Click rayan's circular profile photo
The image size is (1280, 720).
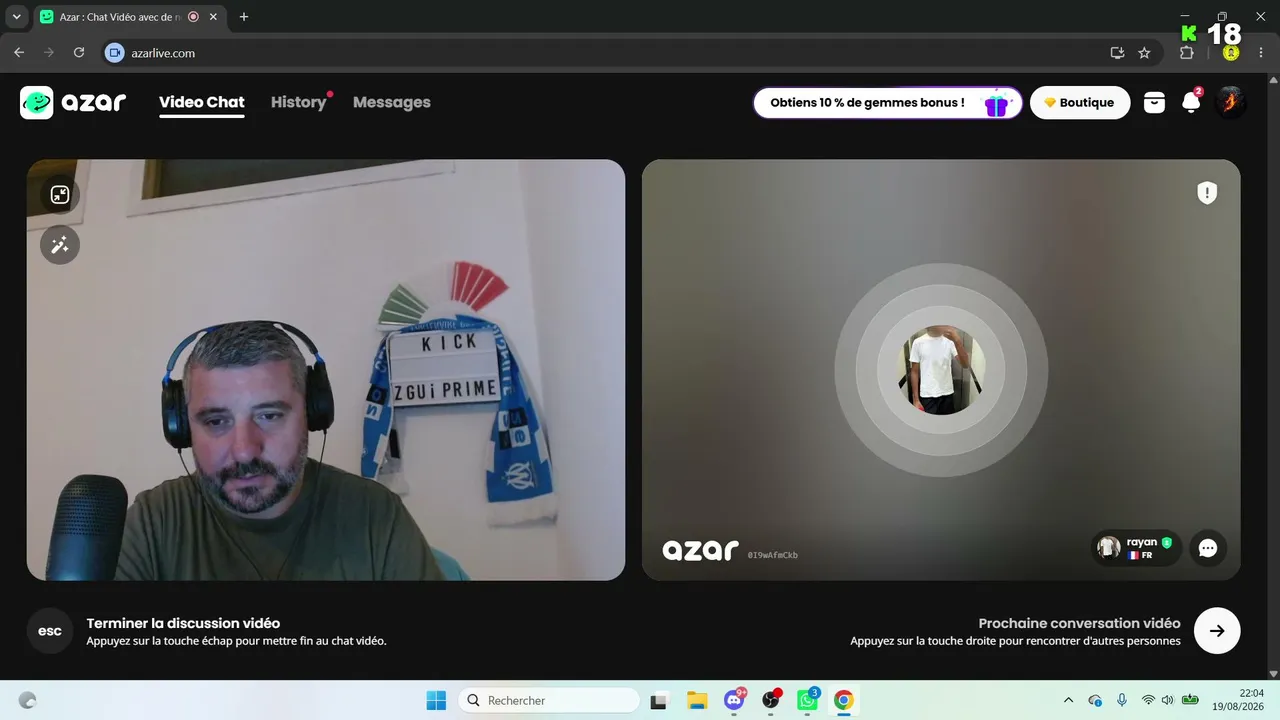[941, 370]
